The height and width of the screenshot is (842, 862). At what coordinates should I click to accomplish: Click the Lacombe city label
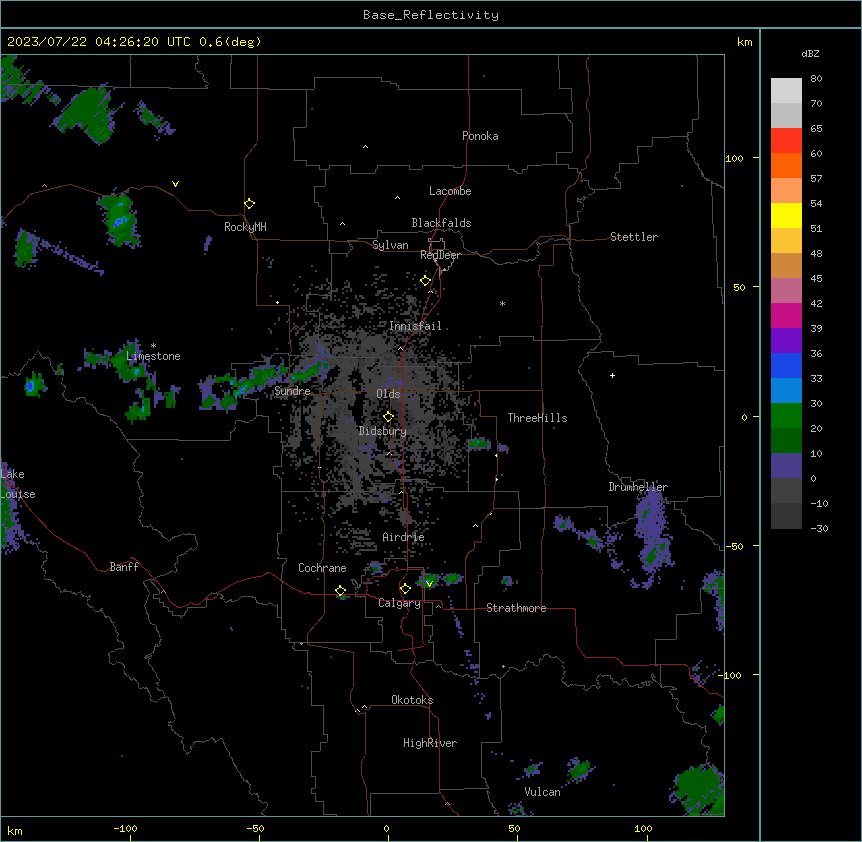point(450,191)
